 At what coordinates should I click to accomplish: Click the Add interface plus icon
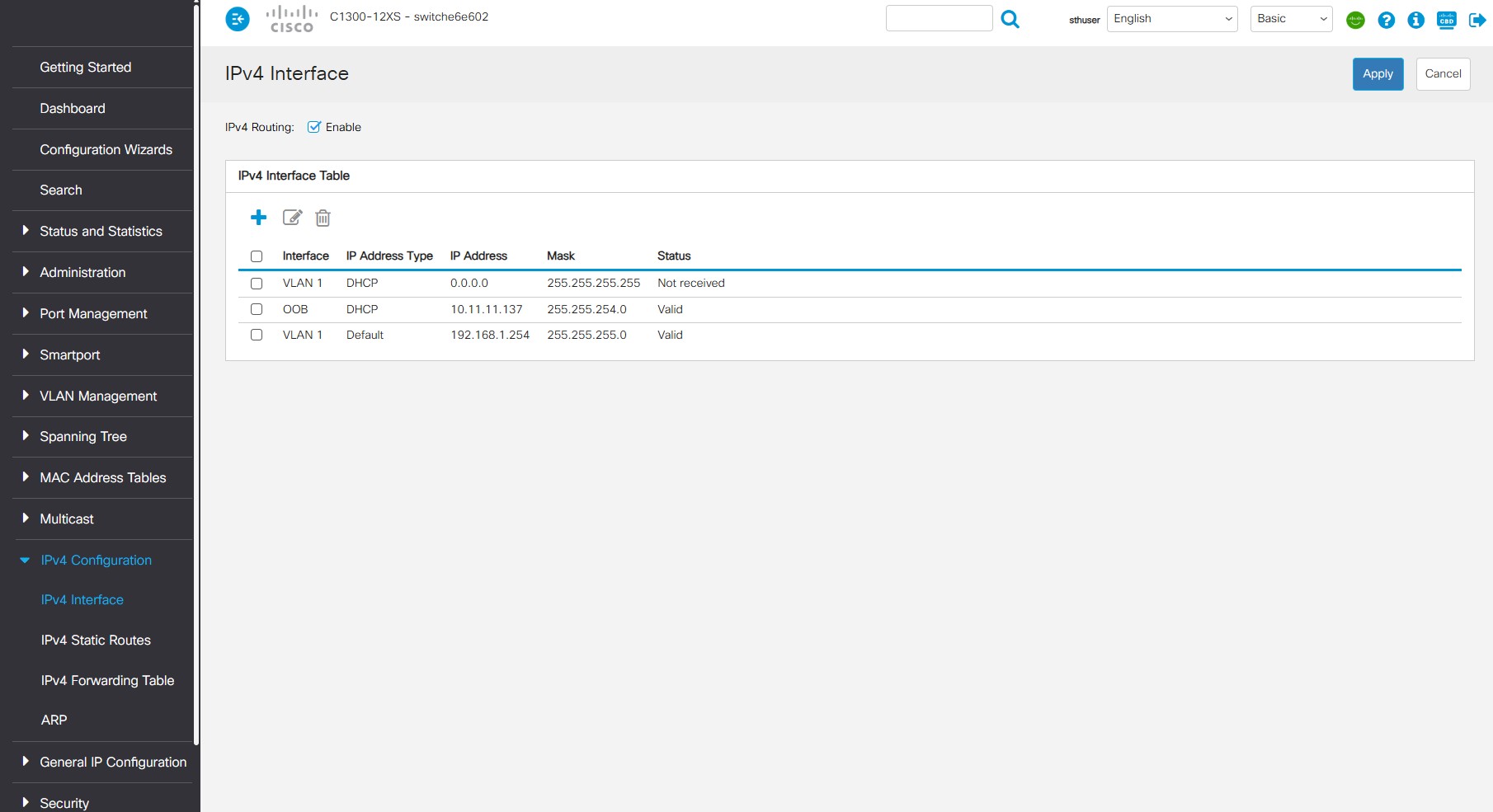coord(258,218)
